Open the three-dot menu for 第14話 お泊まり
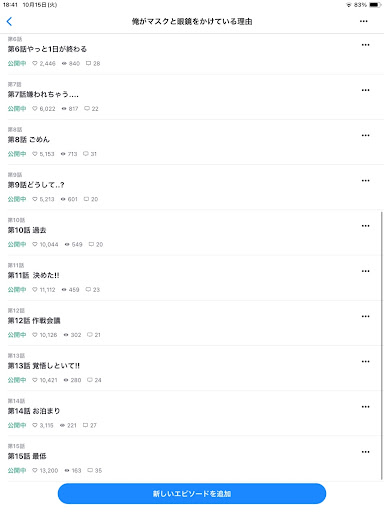 pyautogui.click(x=365, y=407)
